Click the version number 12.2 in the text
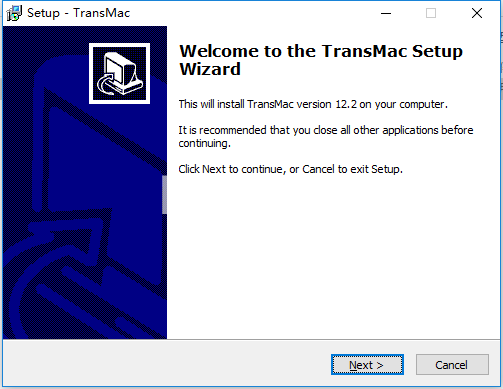This screenshot has height=389, width=503. [346, 104]
